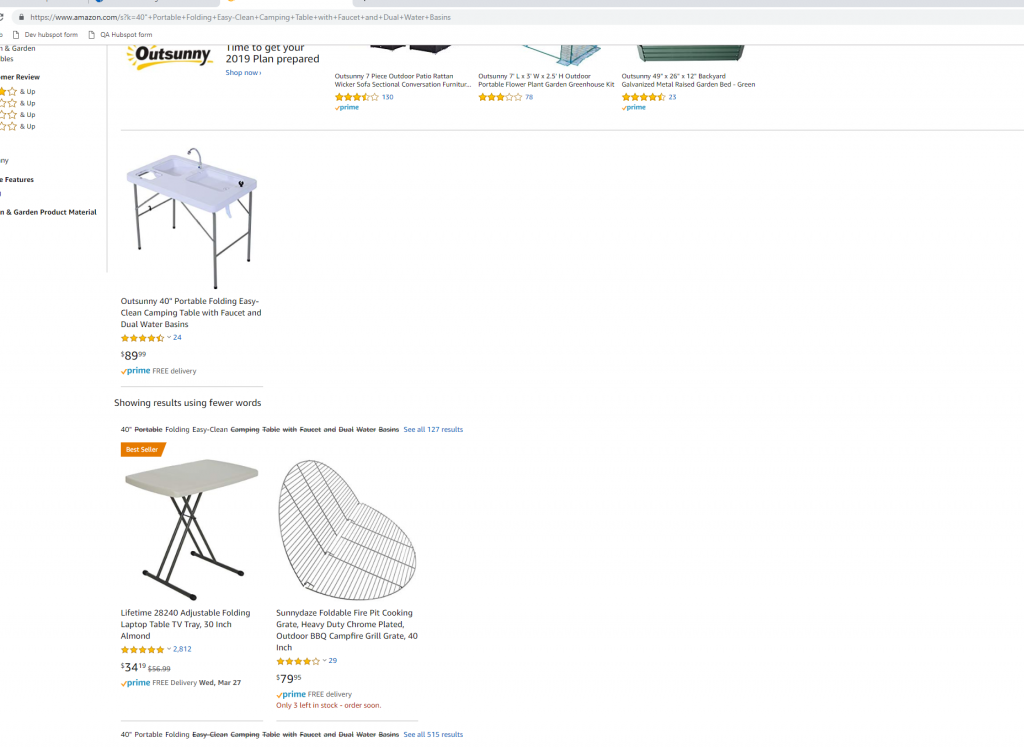Click the Best Seller badge
1024x754 pixels.
(x=142, y=449)
